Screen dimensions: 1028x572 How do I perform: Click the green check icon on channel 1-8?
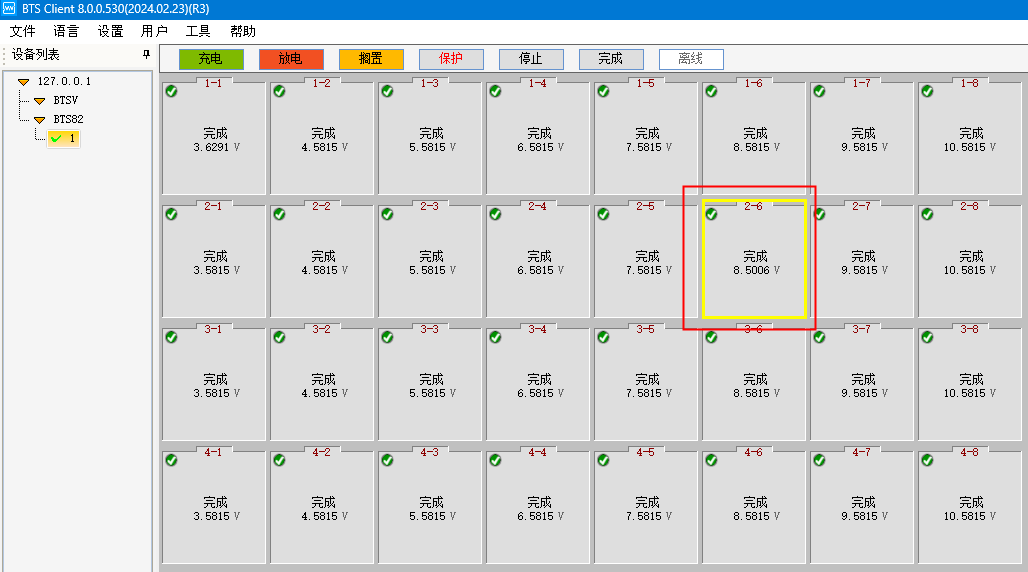[927, 91]
